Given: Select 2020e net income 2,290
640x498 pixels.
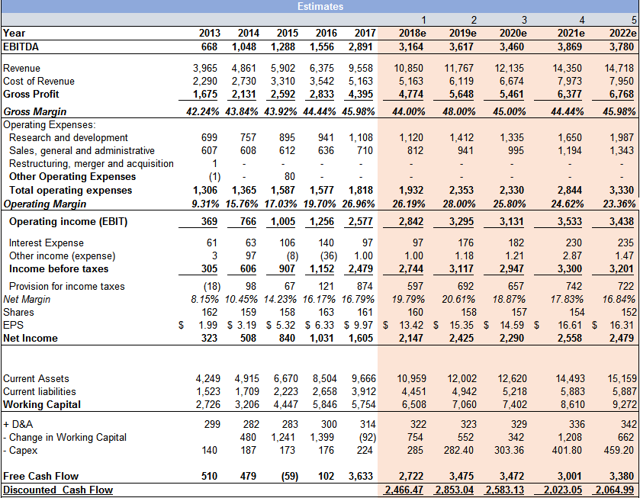Looking at the screenshot, I should (x=512, y=338).
